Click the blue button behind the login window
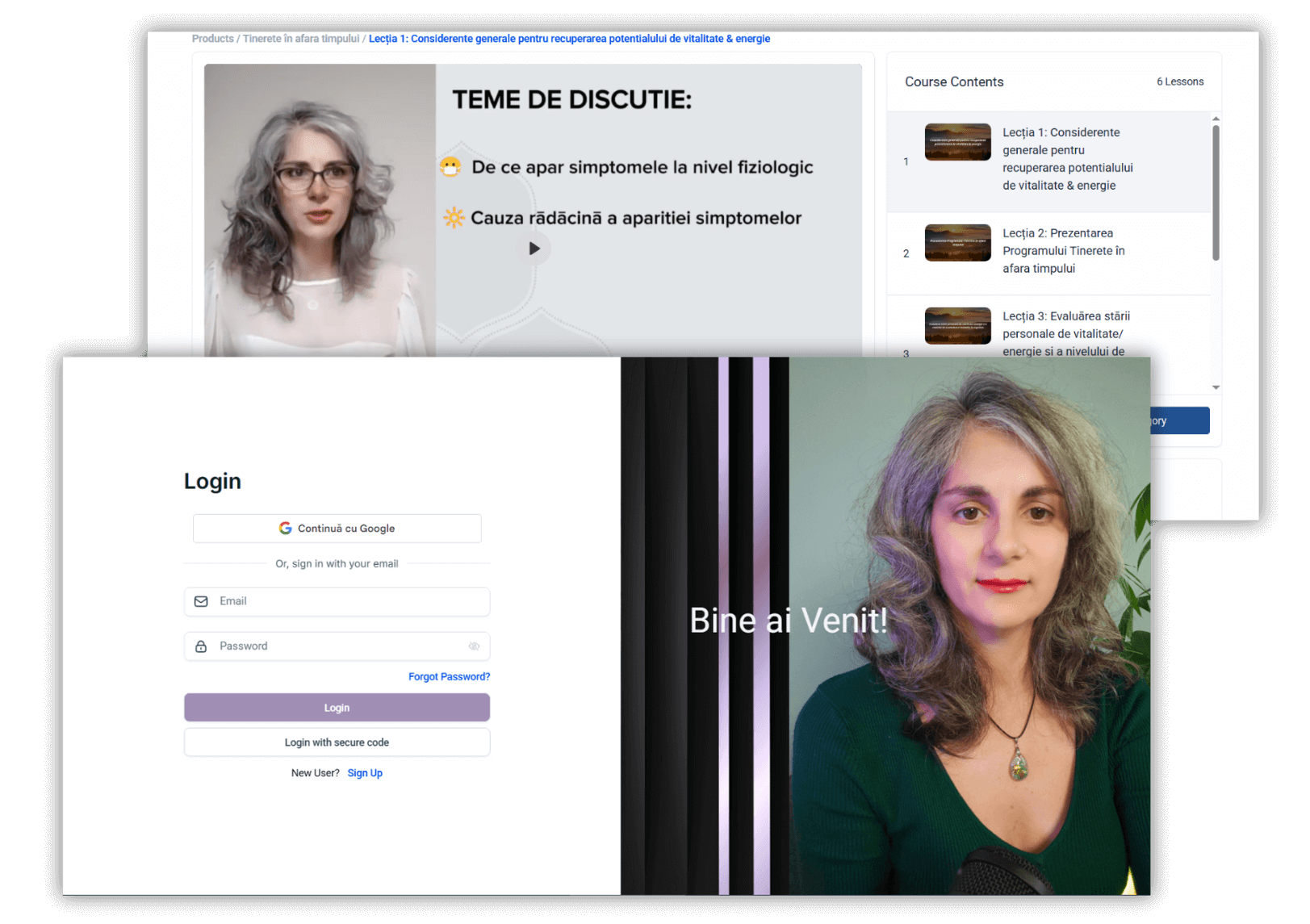Image resolution: width=1310 pixels, height=924 pixels. coord(1179,420)
